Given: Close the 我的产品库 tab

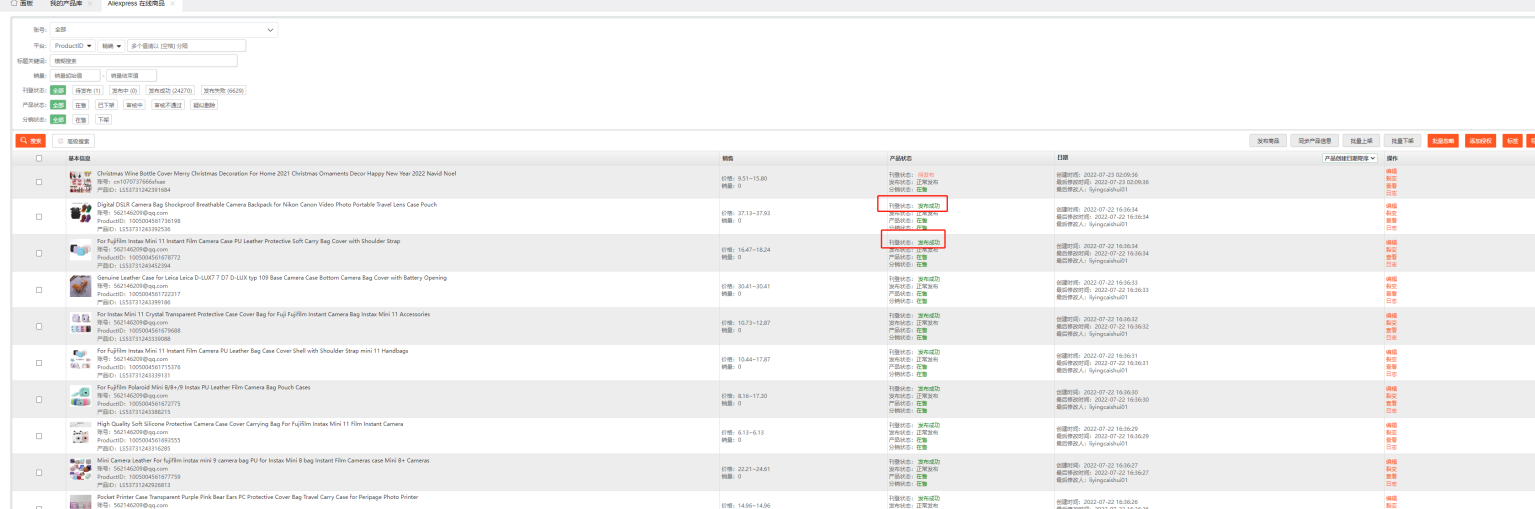Looking at the screenshot, I should pos(88,4).
